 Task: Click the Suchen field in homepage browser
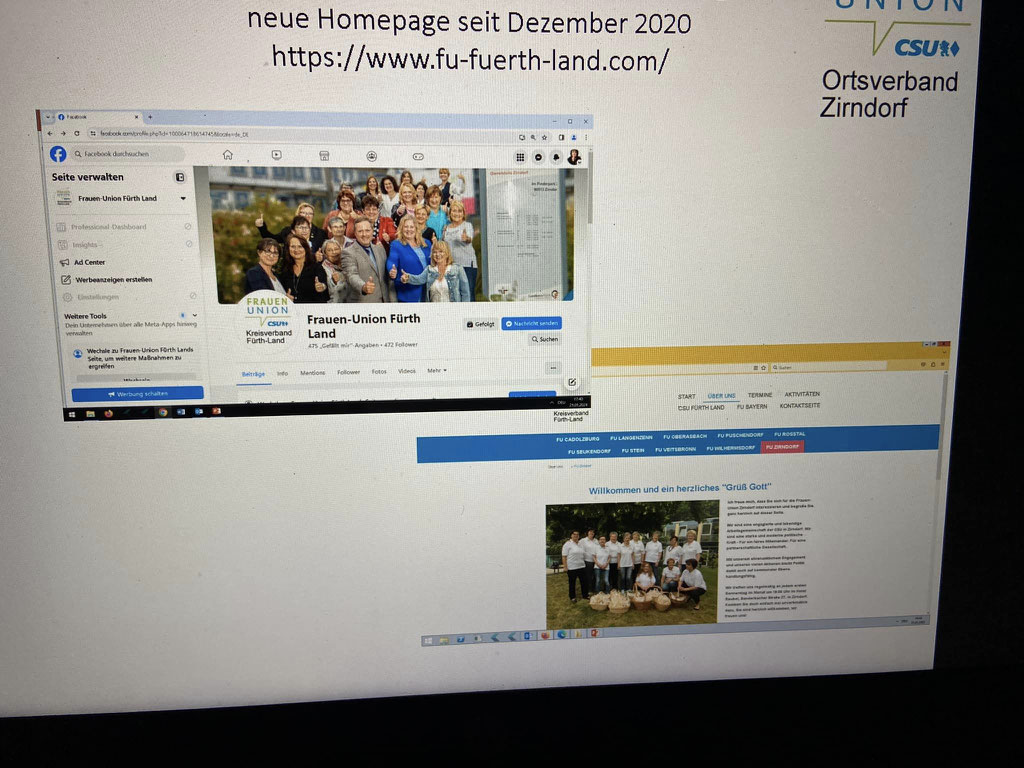click(828, 367)
